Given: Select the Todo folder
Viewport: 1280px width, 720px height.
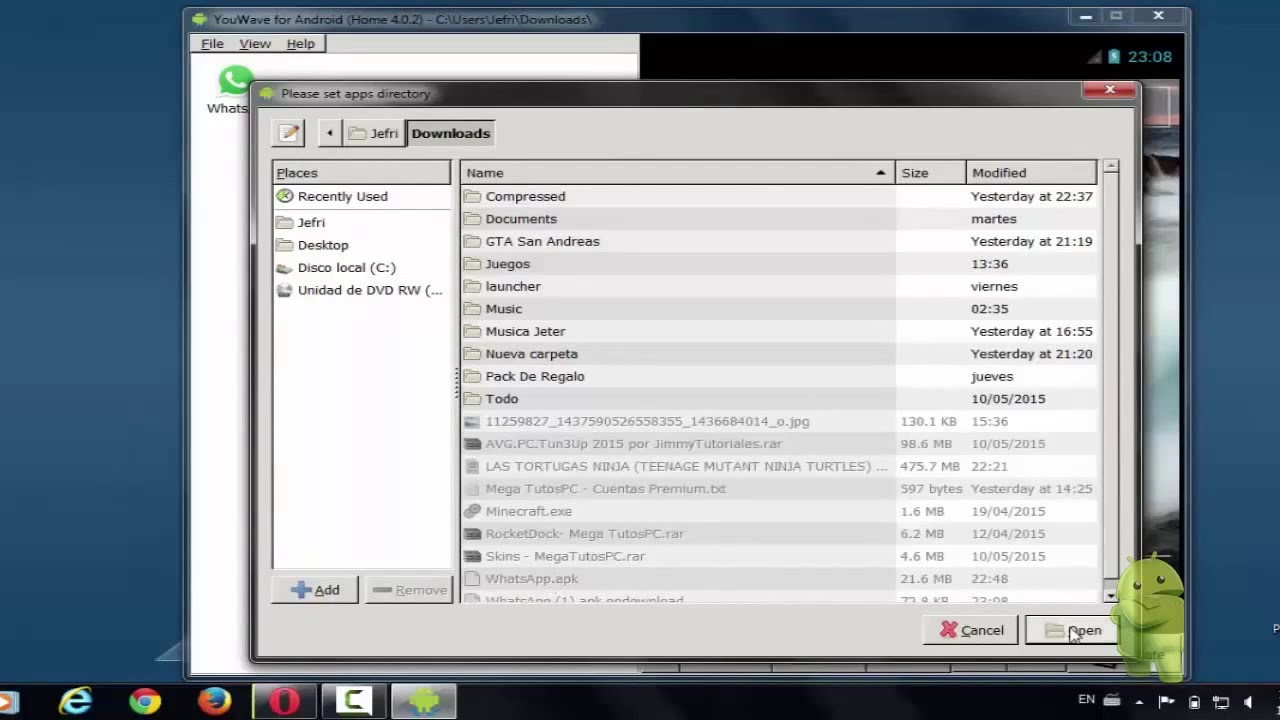Looking at the screenshot, I should (x=779, y=399).
